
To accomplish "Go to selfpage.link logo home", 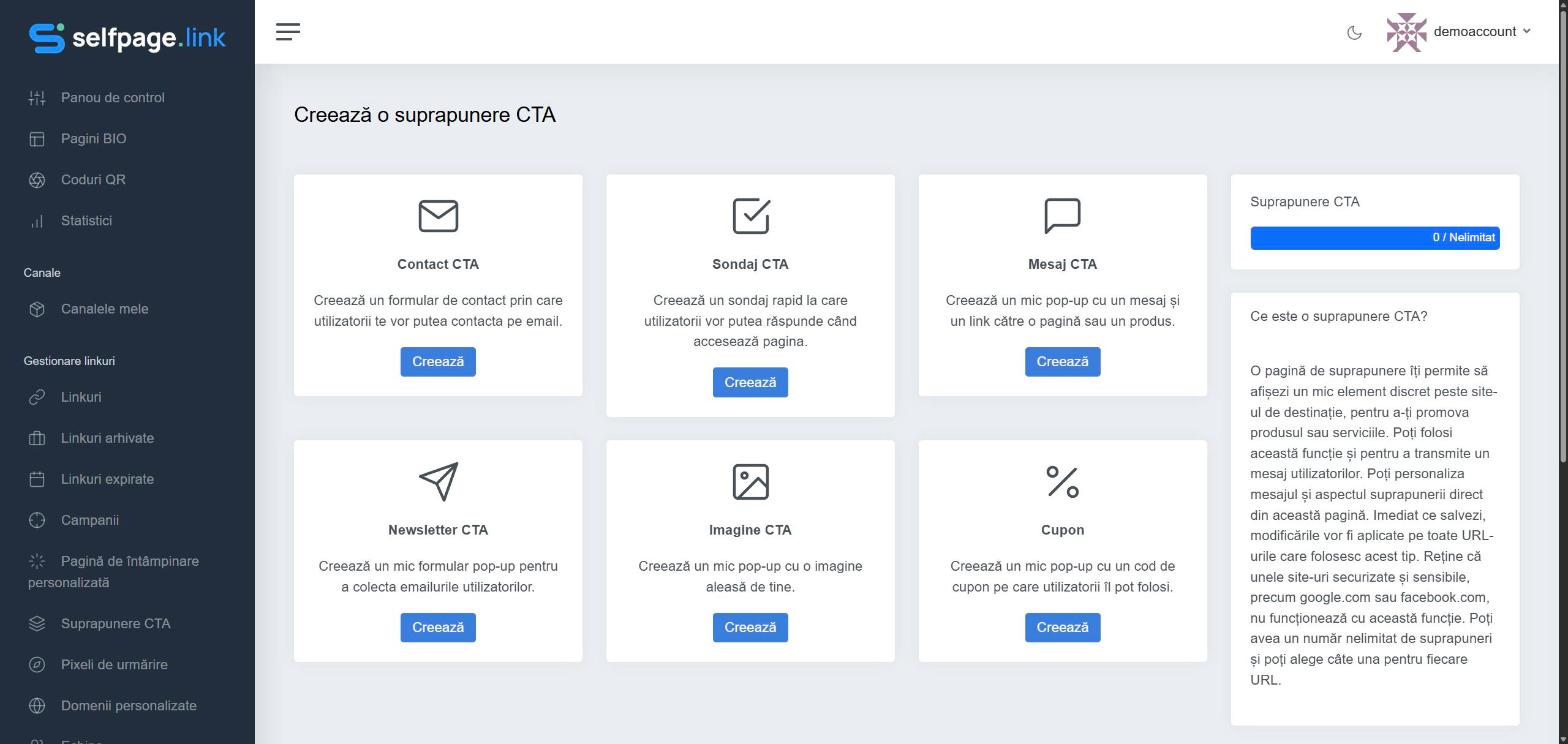I will 127,38.
